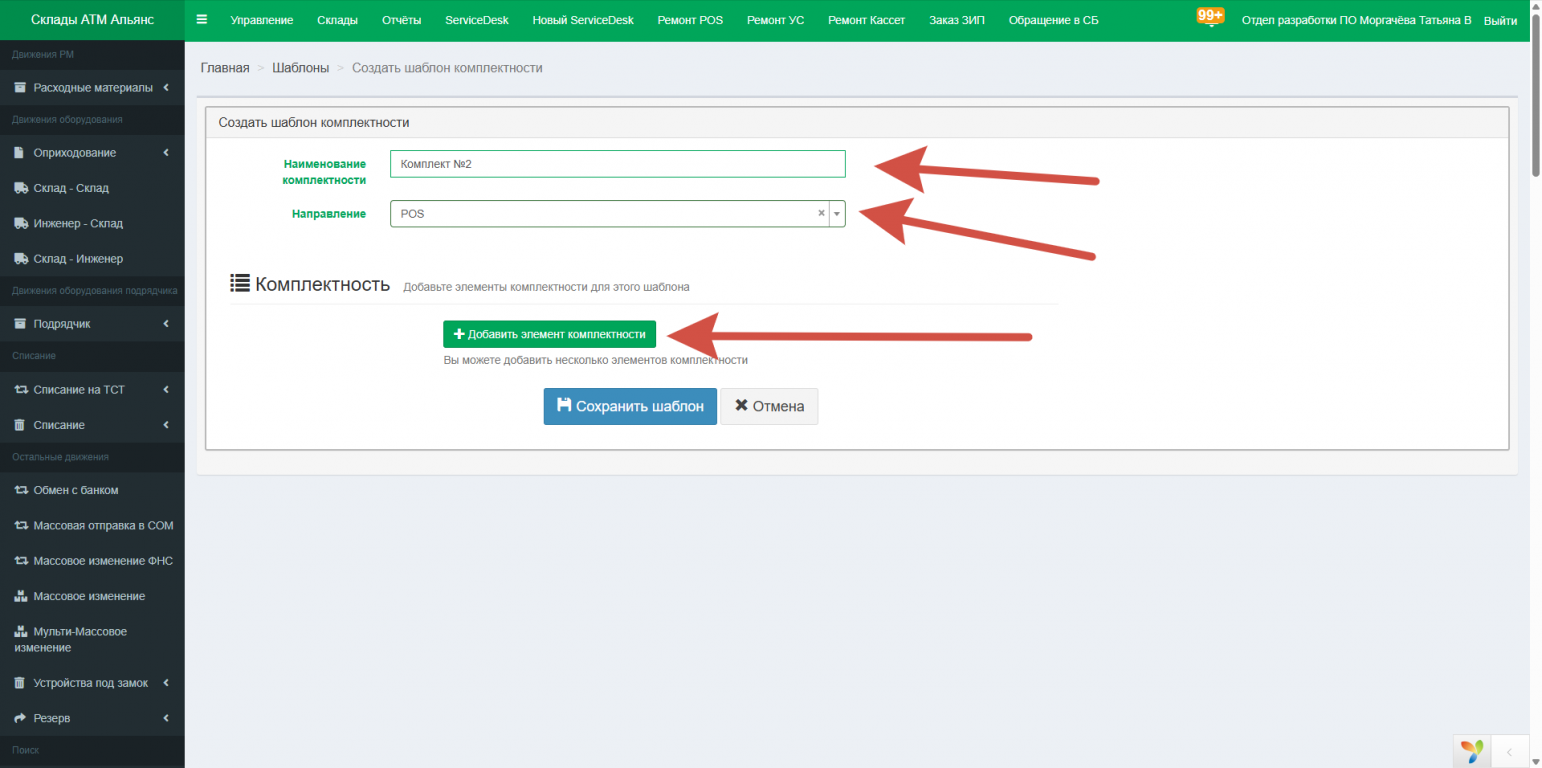Click the Шаблоны breadcrumb link
This screenshot has width=1542, height=768.
(x=300, y=68)
